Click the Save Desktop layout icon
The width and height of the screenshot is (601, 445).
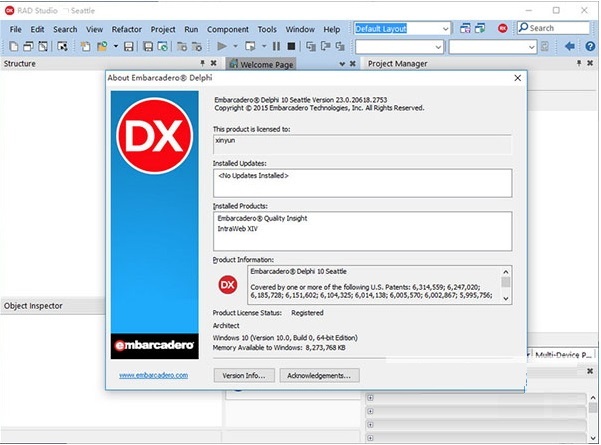click(x=465, y=28)
